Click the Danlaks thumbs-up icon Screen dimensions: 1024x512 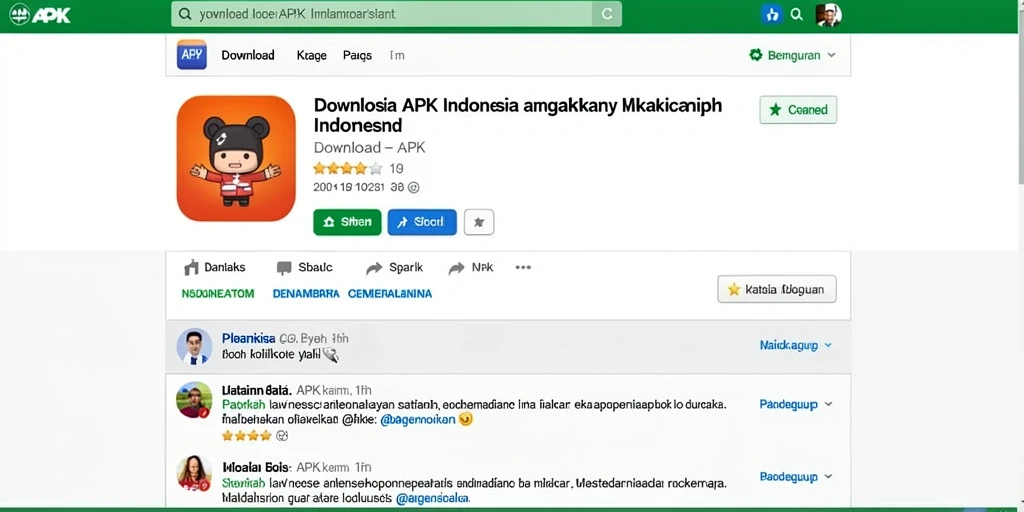coord(191,267)
